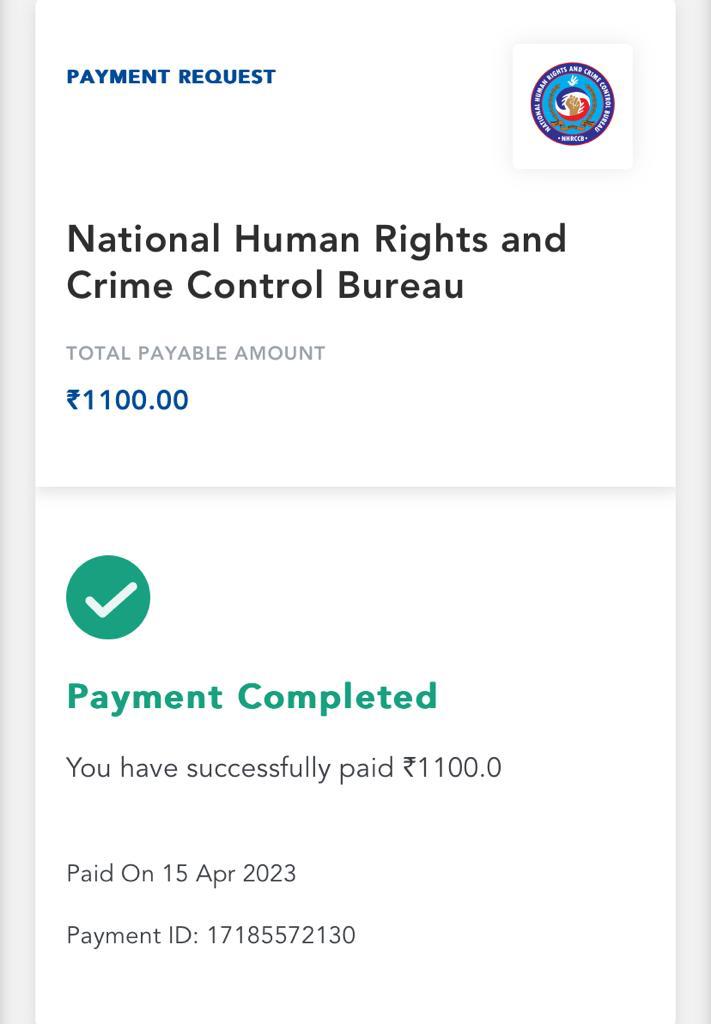This screenshot has height=1024, width=711.
Task: Select the blue ₹1100.00 payable amount
Action: [x=127, y=400]
